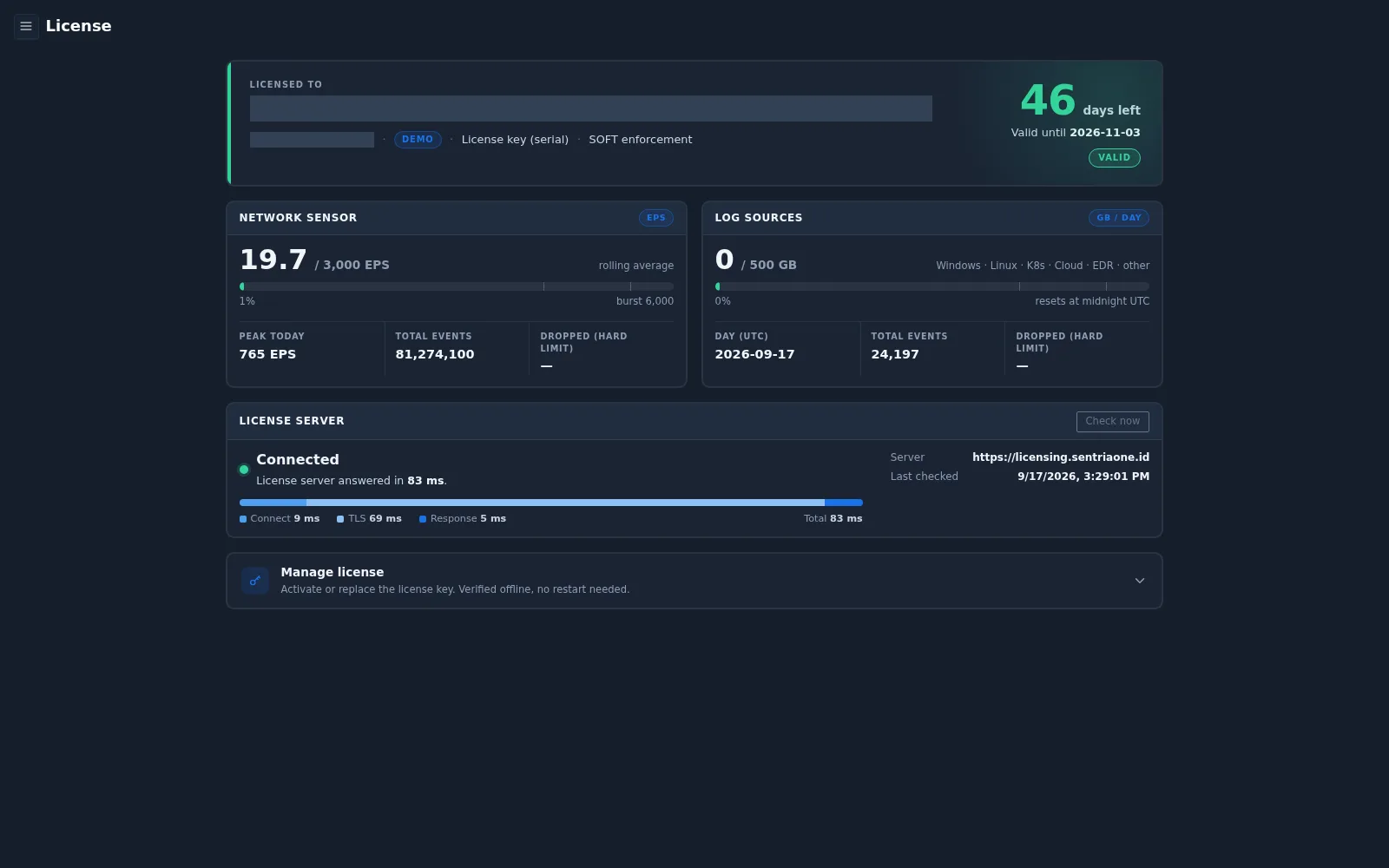Click the licensing.sentriaone.id server URL
The image size is (1389, 868).
pyautogui.click(x=1061, y=457)
